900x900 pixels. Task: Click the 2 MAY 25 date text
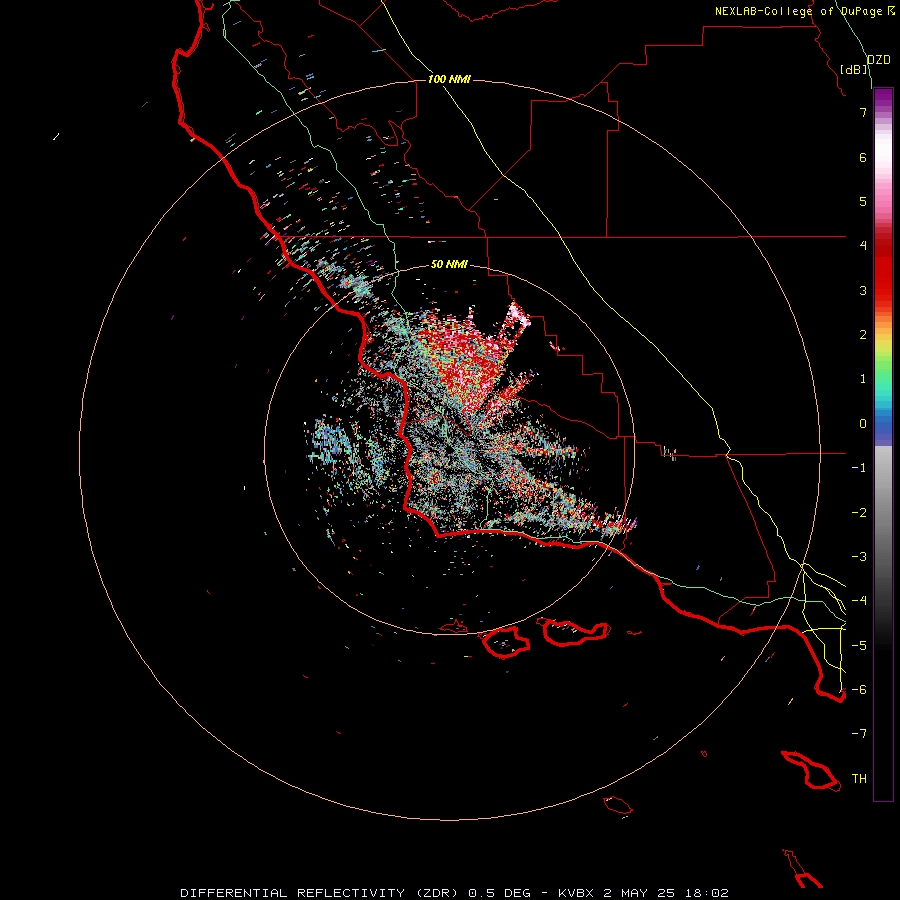(x=641, y=893)
